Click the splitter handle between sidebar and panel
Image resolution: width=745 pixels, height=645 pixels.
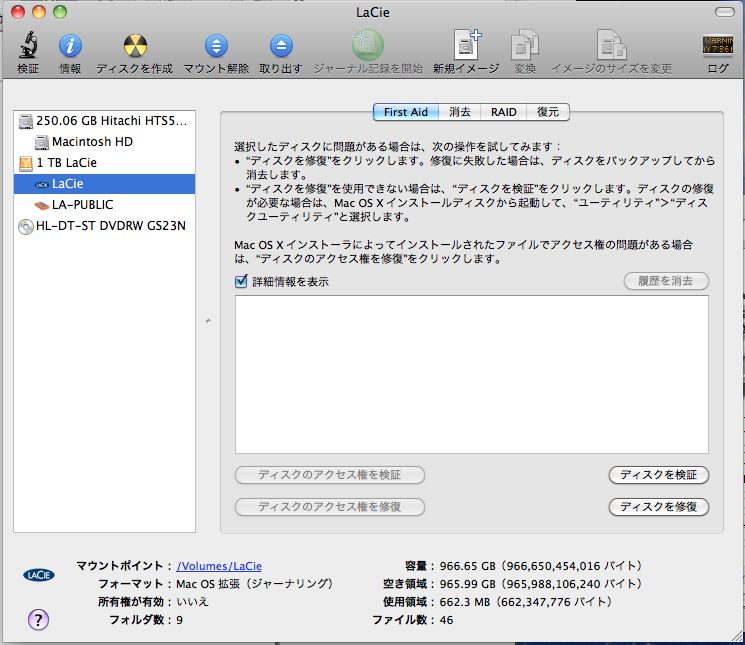coord(208,321)
